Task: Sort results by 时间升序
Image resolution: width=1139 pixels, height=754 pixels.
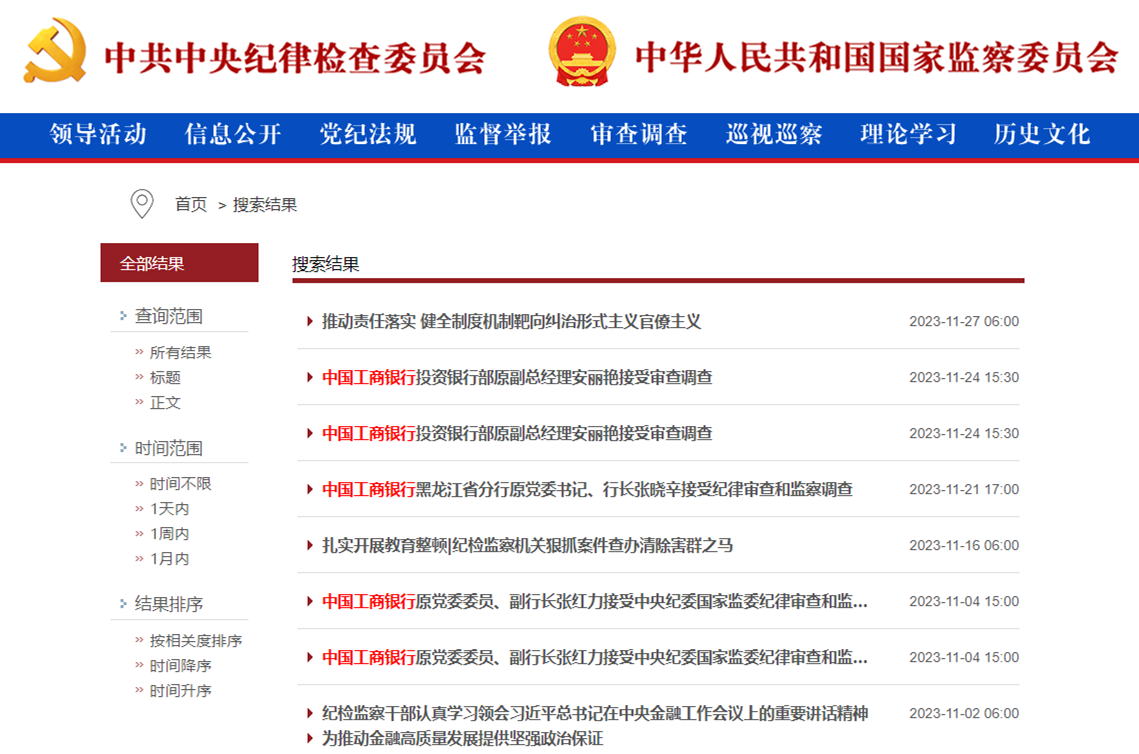Action: [180, 691]
